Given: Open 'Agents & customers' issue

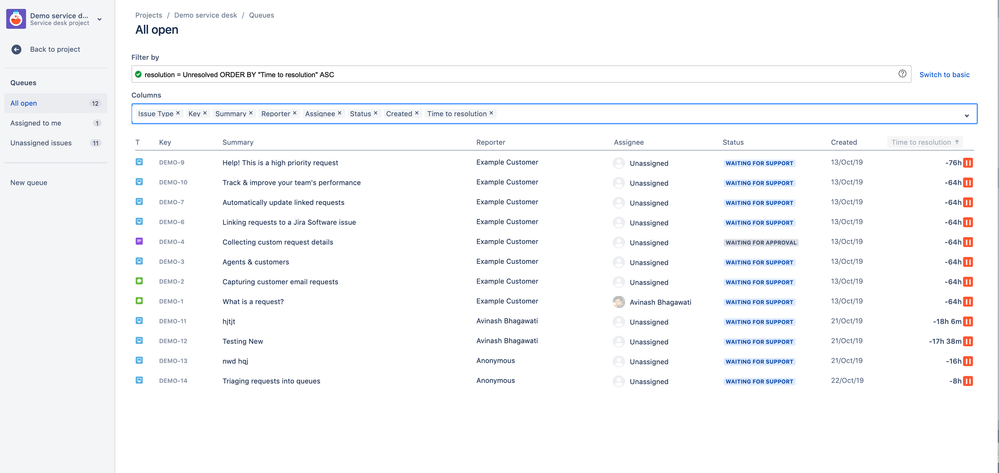Looking at the screenshot, I should coord(255,262).
